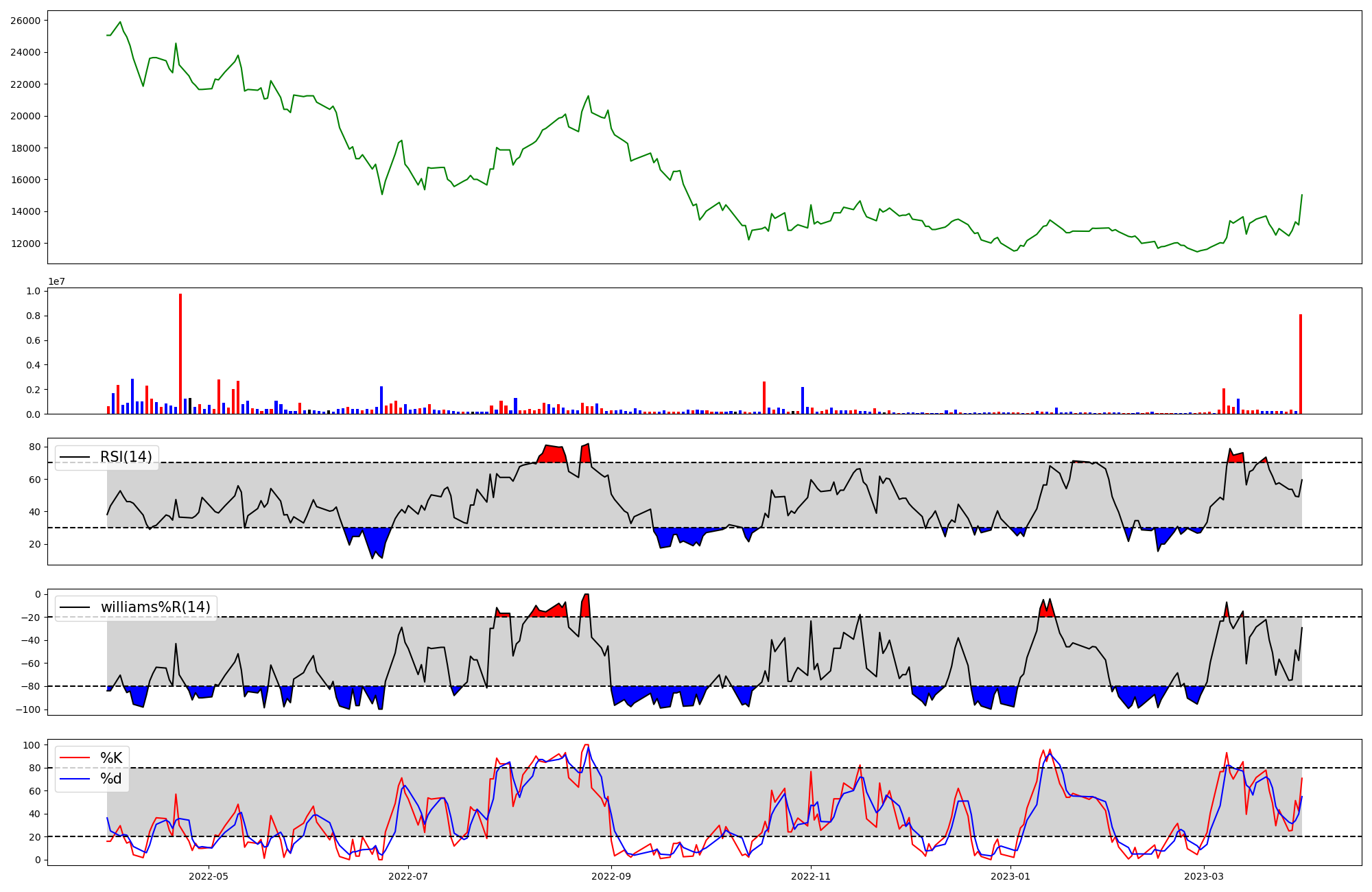Screen dimensions: 1372x892
Task: Click the 12000 price axis tick label
Action: coord(25,244)
